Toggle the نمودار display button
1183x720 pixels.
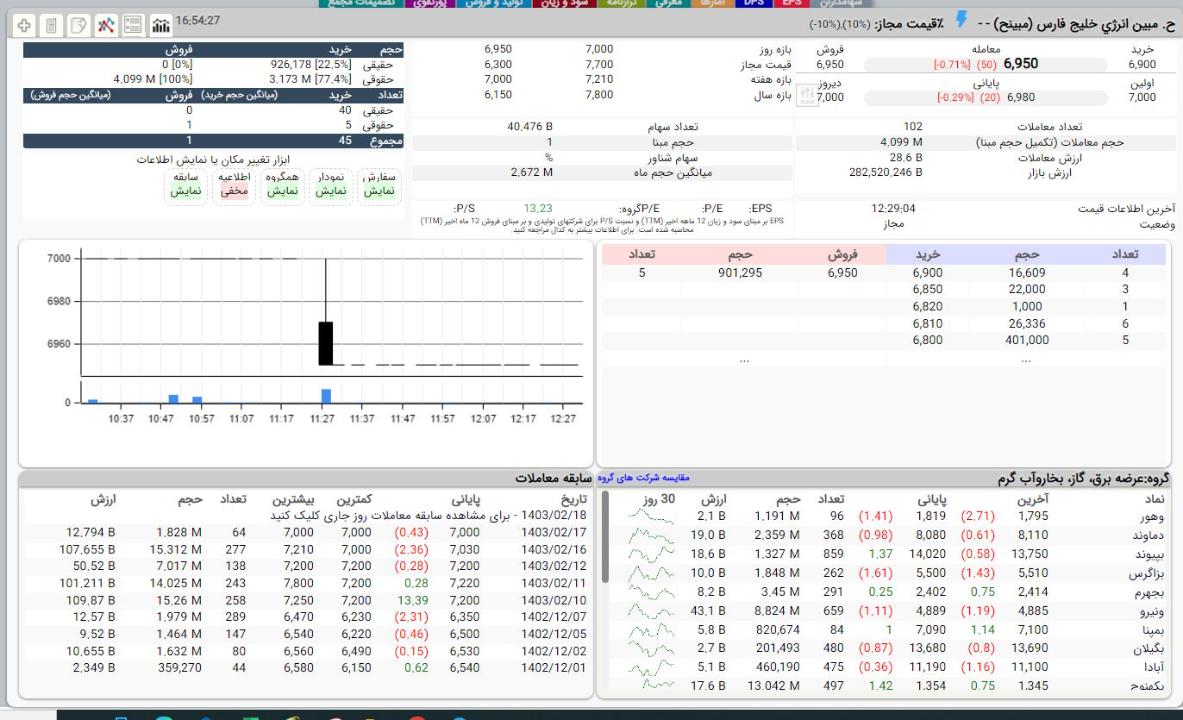(331, 182)
